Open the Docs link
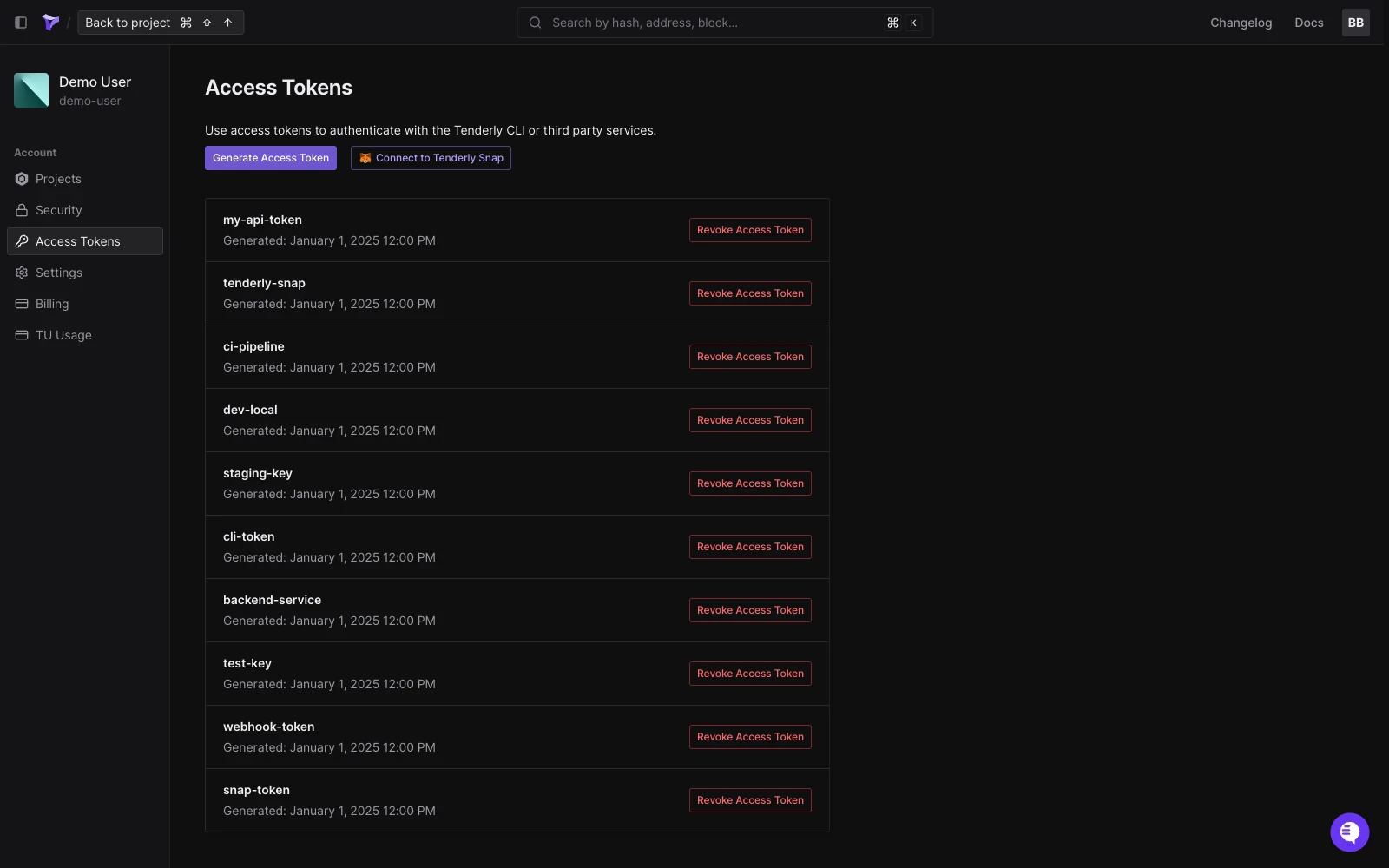The width and height of the screenshot is (1389, 868). coord(1308,23)
